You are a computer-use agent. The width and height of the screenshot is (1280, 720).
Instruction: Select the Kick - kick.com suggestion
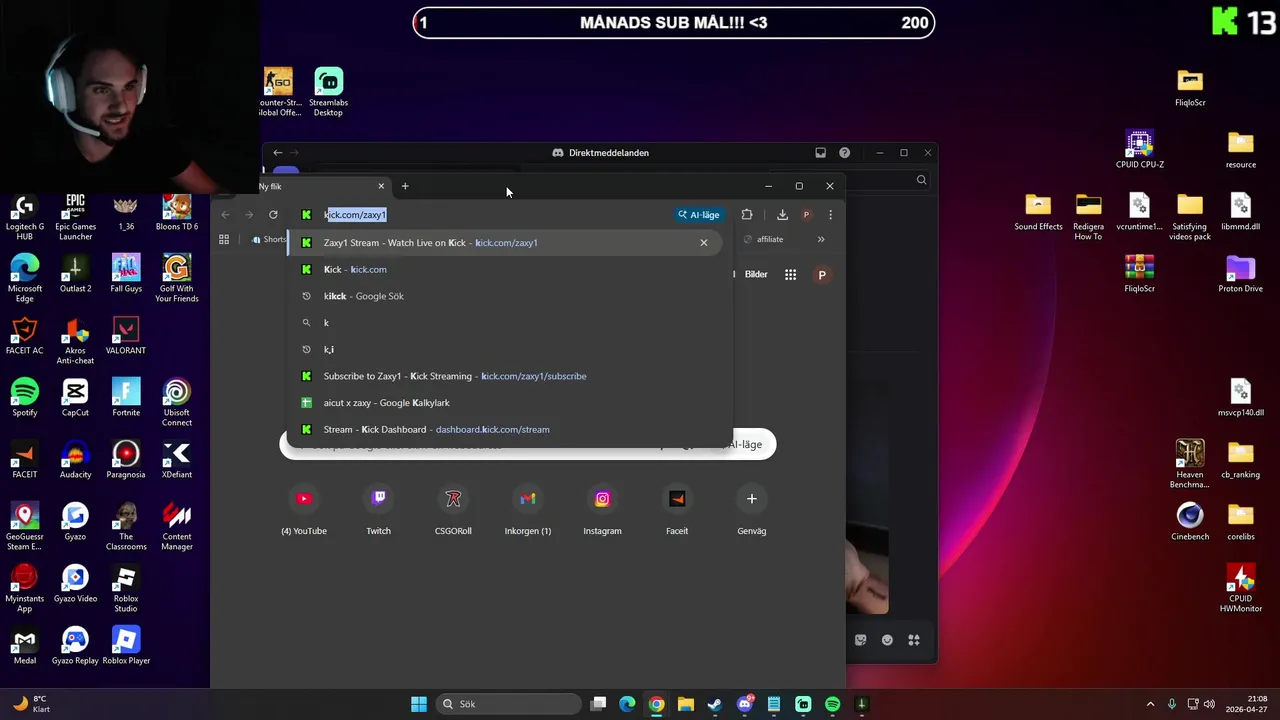coord(510,269)
